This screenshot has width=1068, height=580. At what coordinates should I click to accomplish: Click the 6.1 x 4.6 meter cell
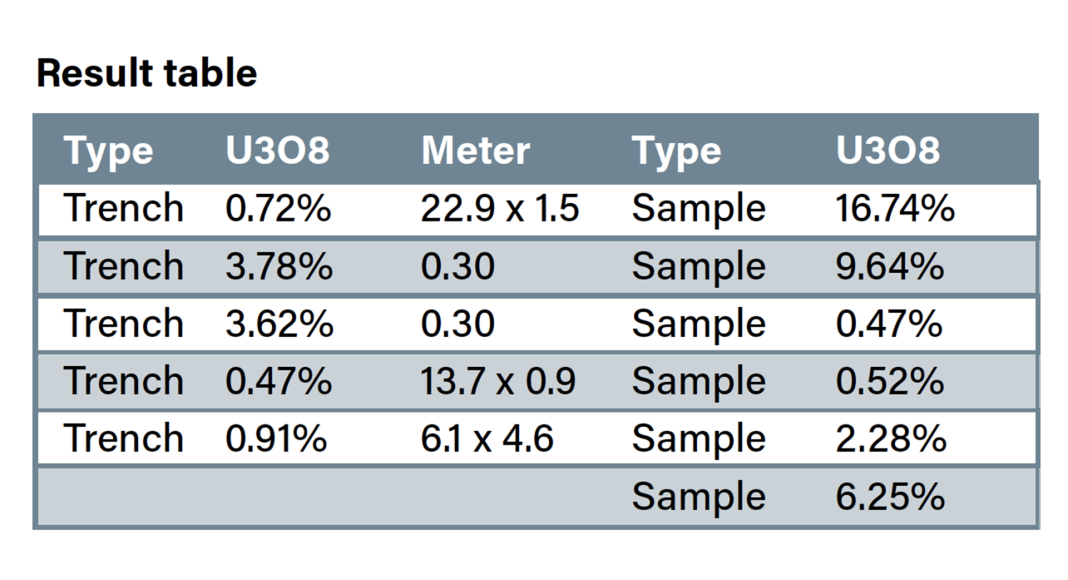point(487,439)
